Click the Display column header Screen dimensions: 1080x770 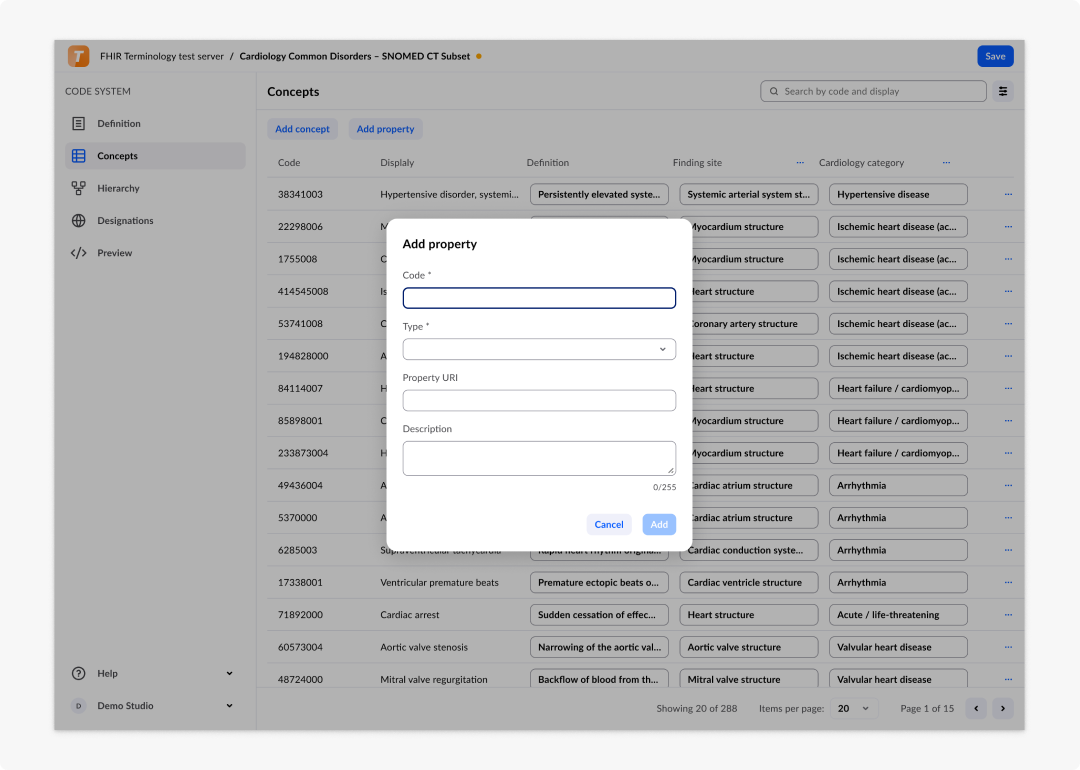click(397, 163)
